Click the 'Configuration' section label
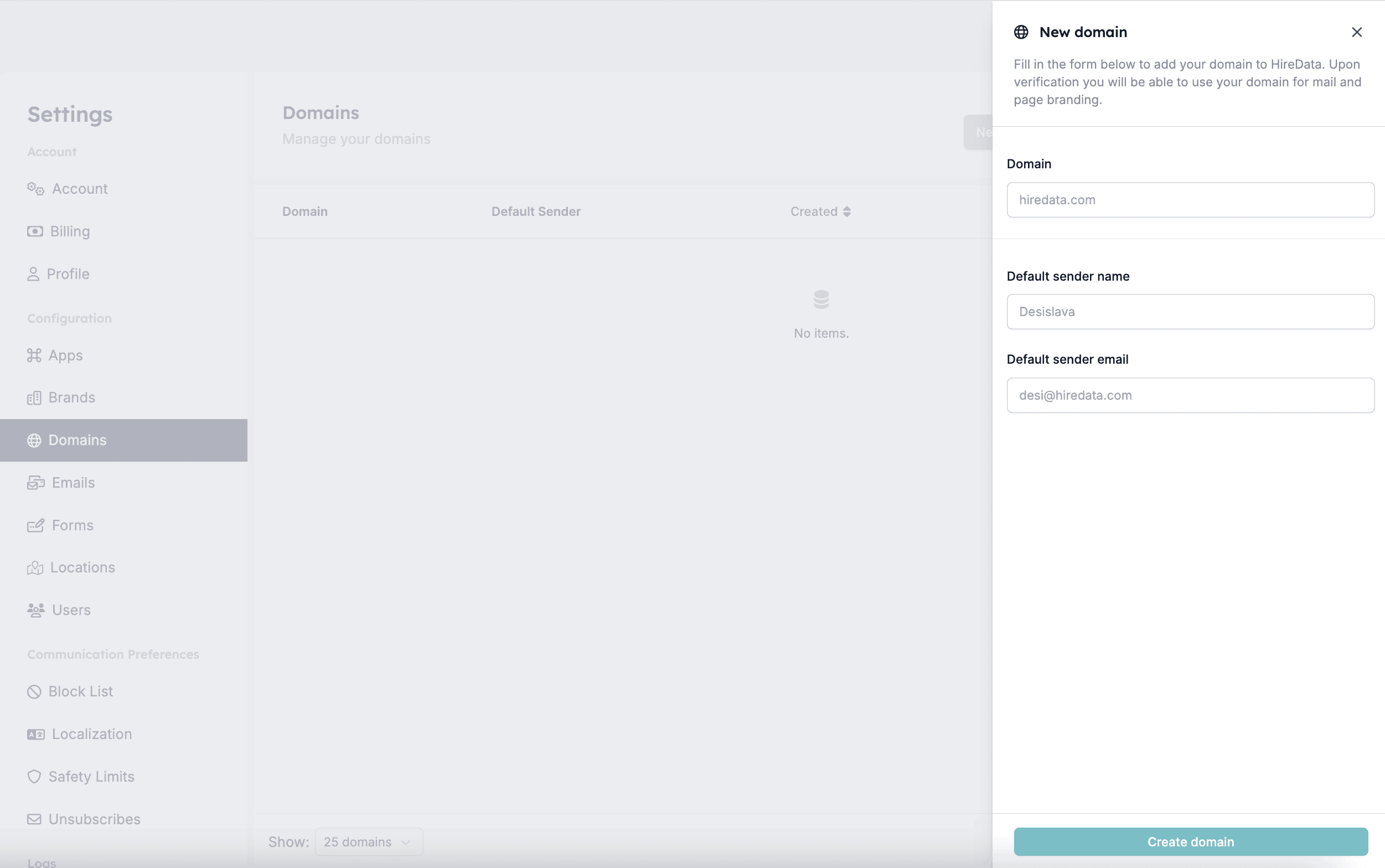This screenshot has width=1385, height=868. 69,319
